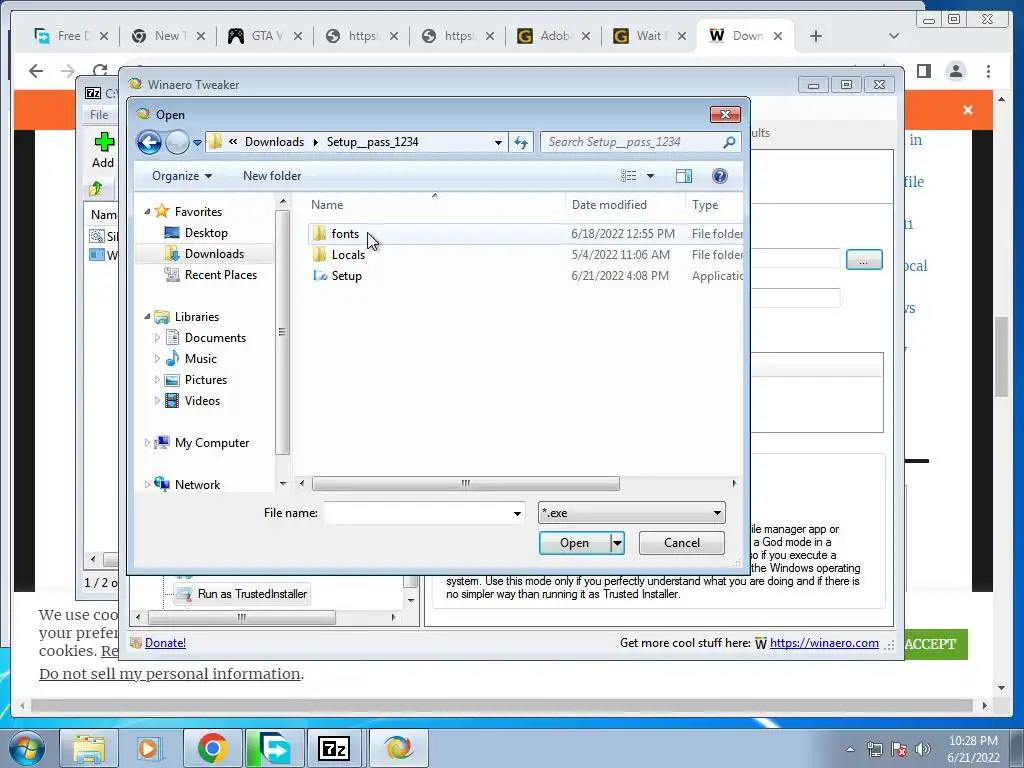Refresh the Setup__pass_1234 folder listing

point(520,142)
